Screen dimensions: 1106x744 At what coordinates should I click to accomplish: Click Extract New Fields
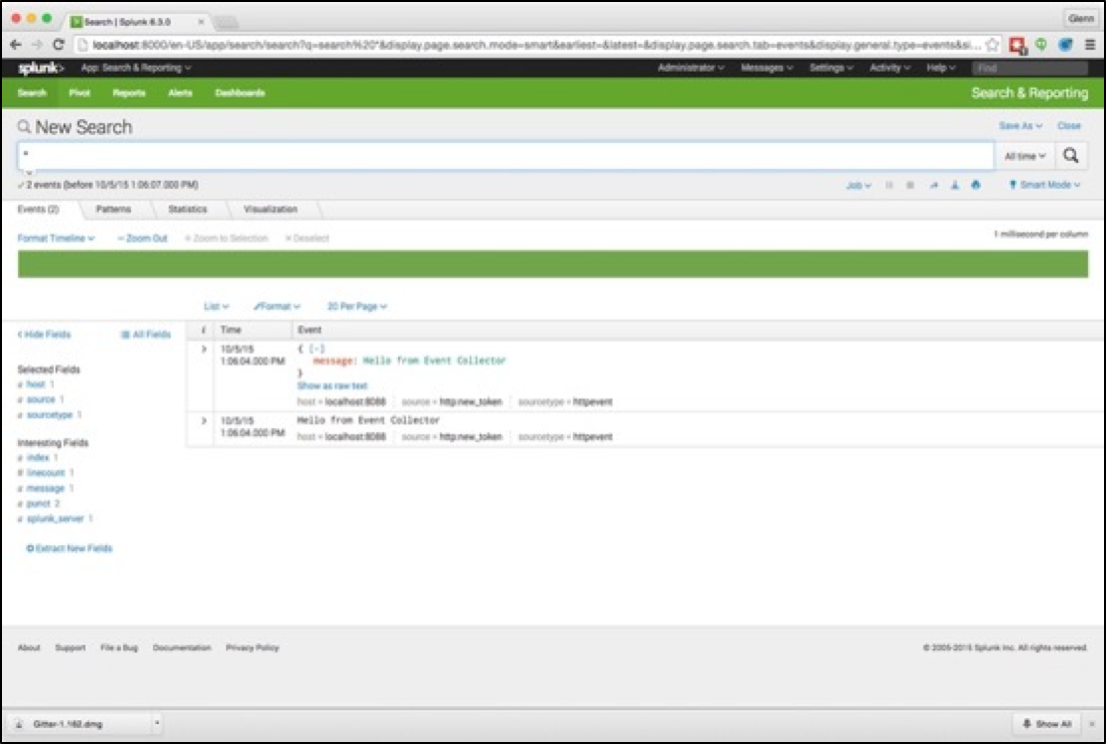click(69, 548)
